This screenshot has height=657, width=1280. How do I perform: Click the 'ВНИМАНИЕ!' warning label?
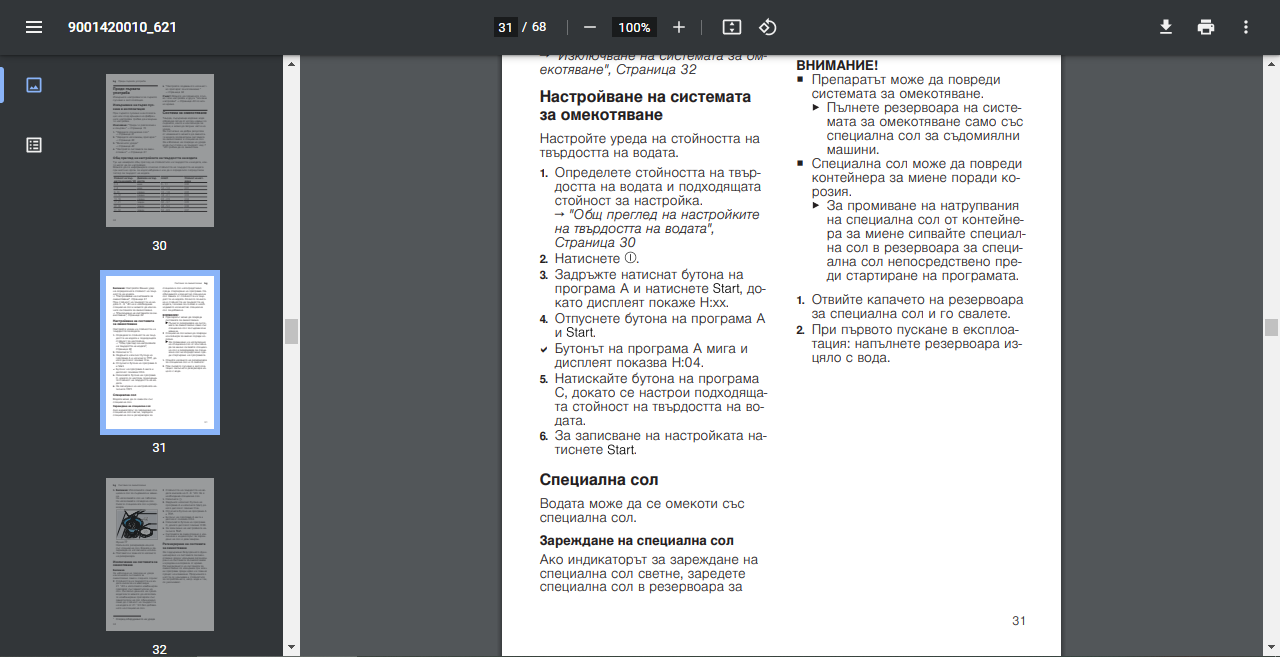point(837,65)
